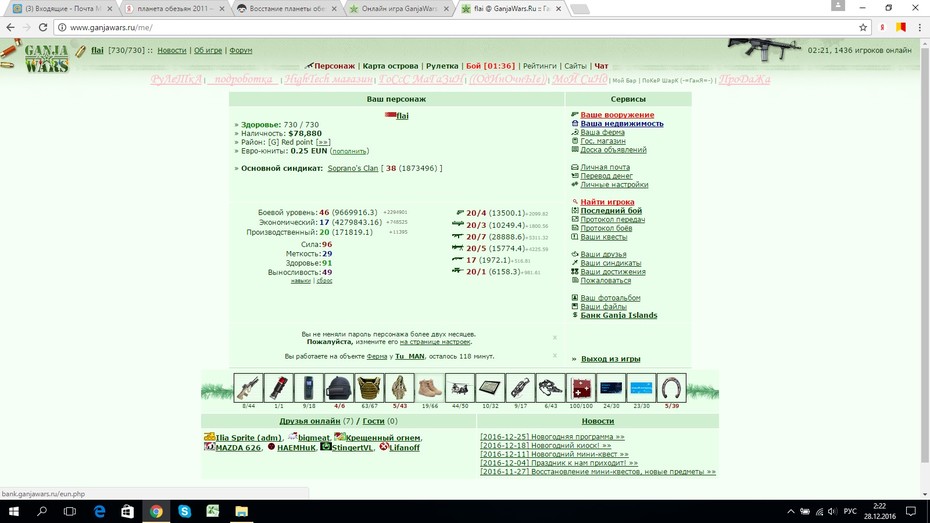The width and height of the screenshot is (930, 523).
Task: Click the HighTech магазин pink link
Action: (329, 79)
